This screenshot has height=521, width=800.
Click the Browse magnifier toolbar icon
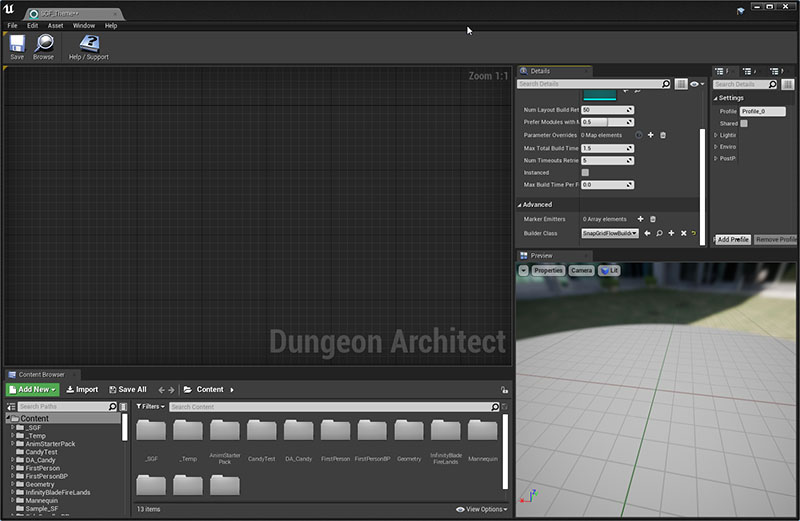44,47
